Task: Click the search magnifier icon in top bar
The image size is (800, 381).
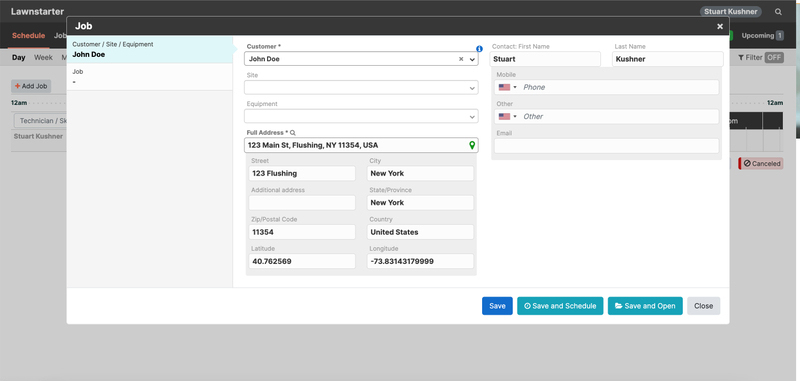Action: (778, 12)
